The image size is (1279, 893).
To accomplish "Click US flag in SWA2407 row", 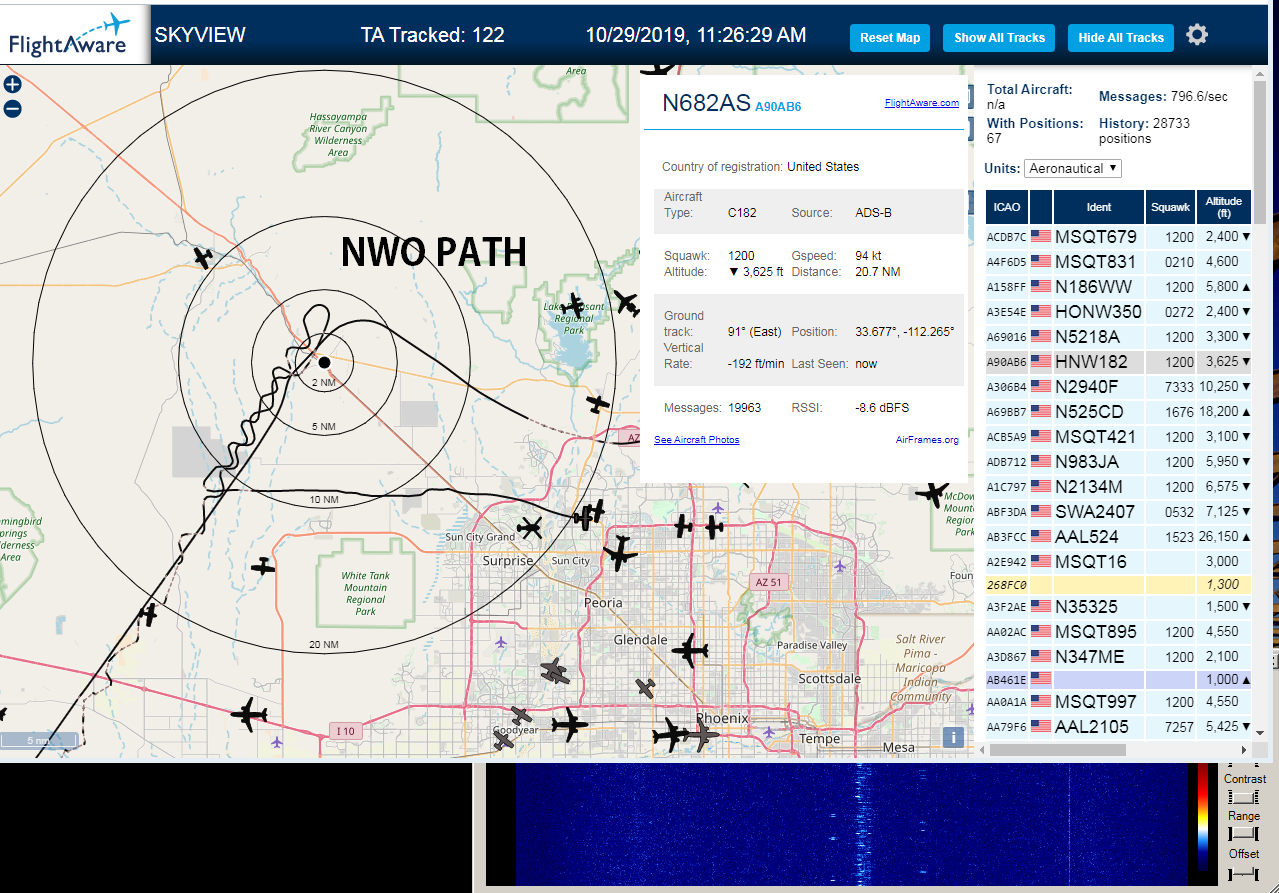I will 1041,512.
